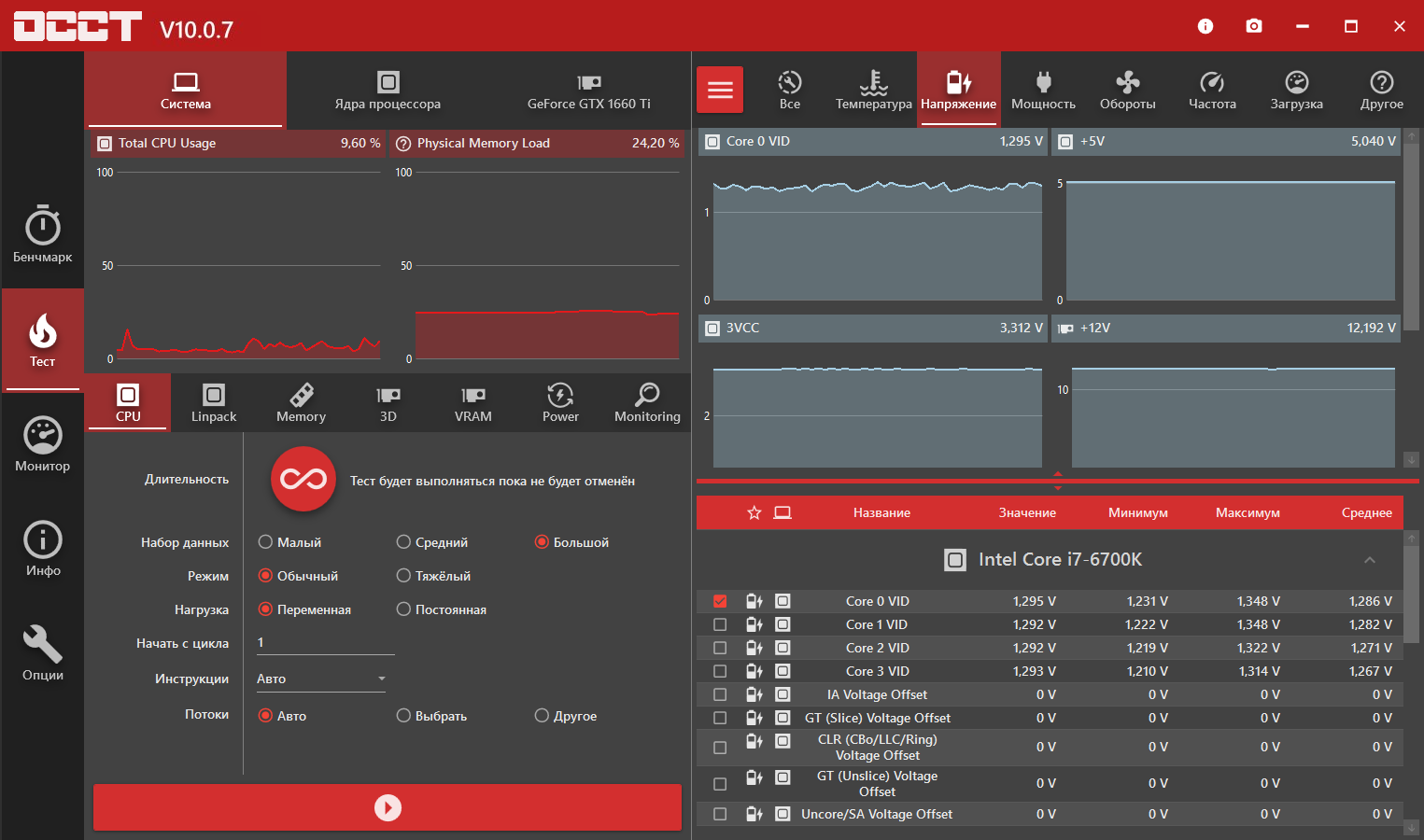Select the 3D test
Screen dimensions: 1424x840
(x=388, y=402)
